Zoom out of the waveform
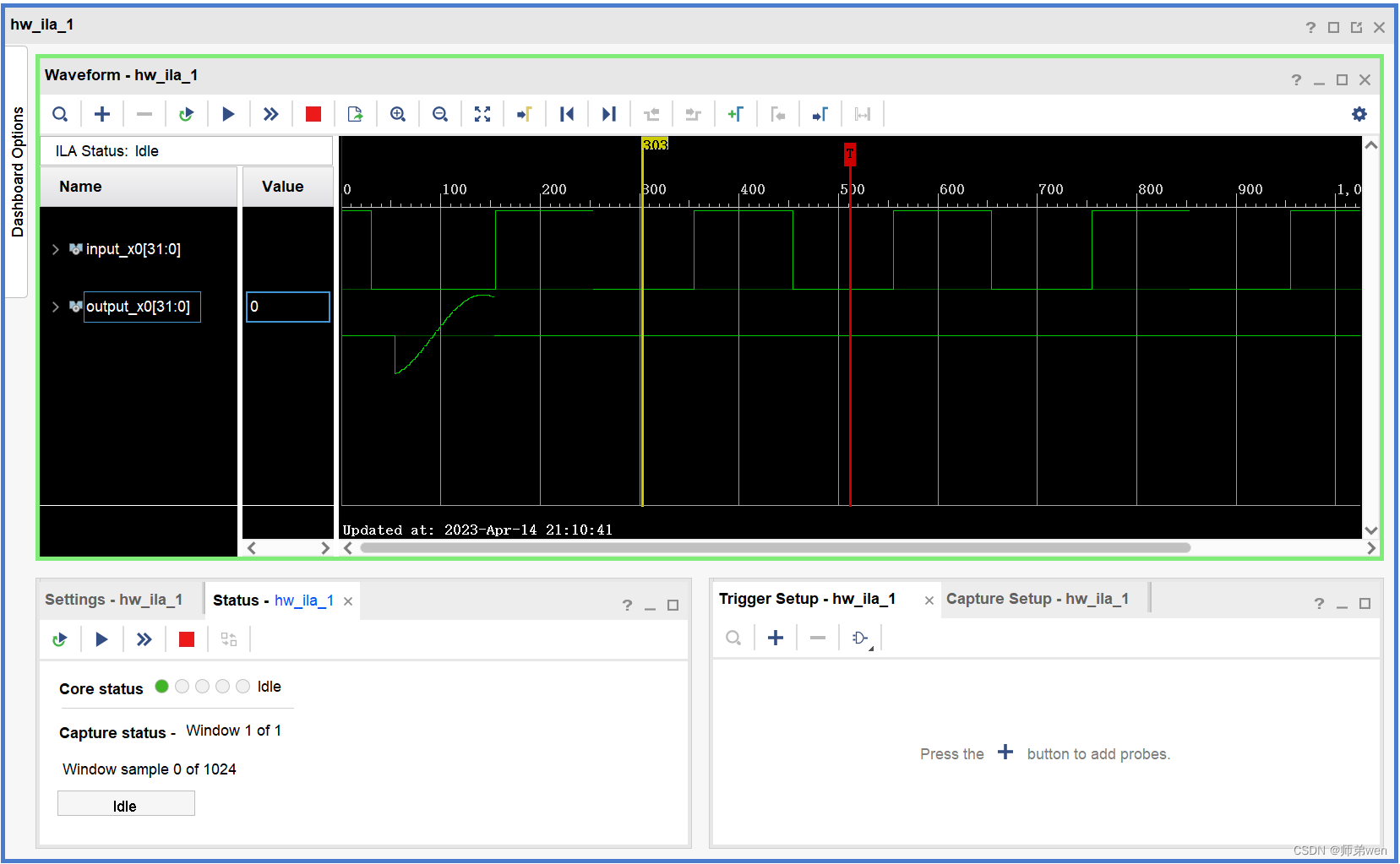This screenshot has height=864, width=1400. coord(440,113)
